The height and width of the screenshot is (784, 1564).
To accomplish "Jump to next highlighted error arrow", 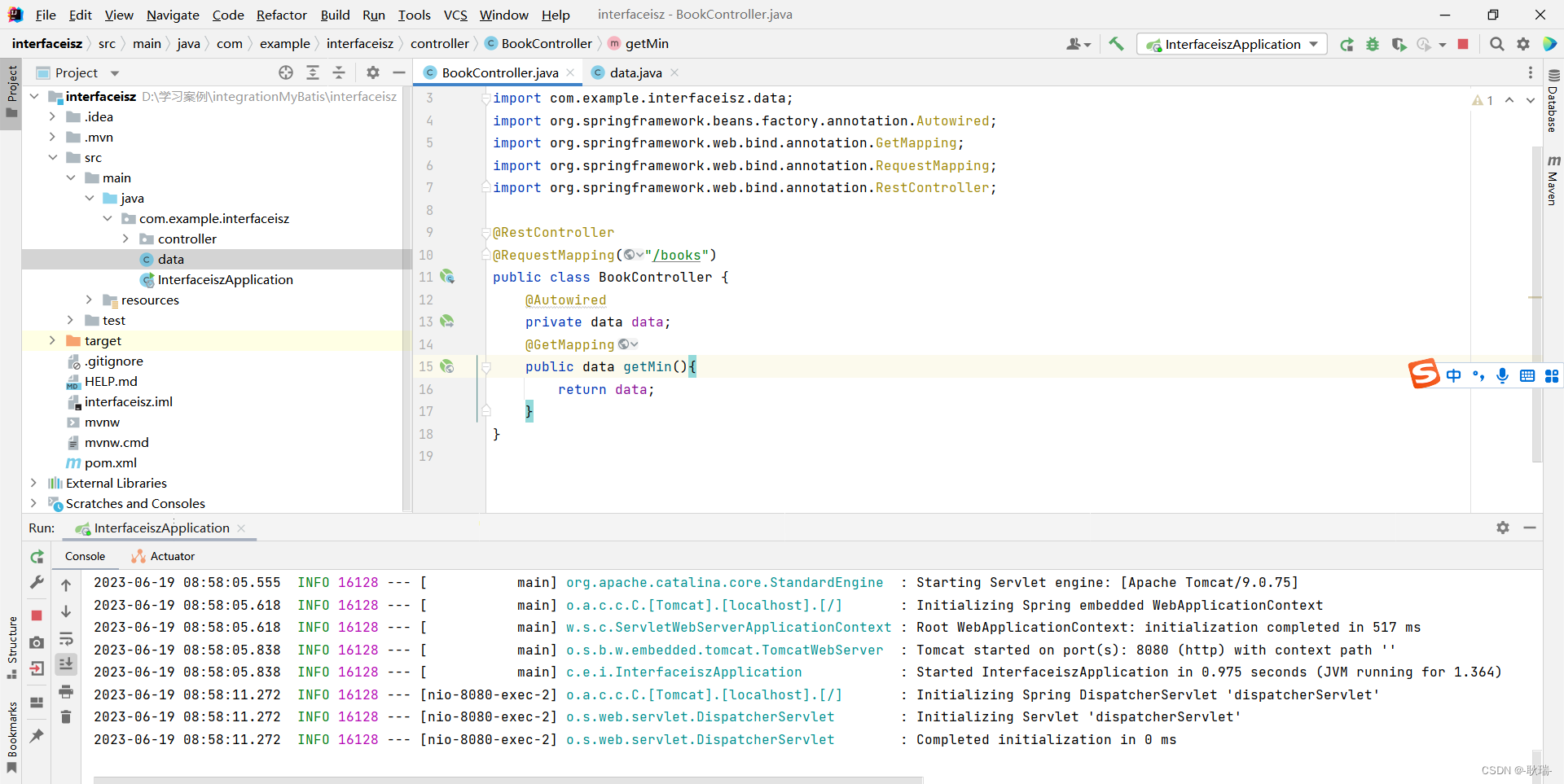I will [x=1531, y=100].
